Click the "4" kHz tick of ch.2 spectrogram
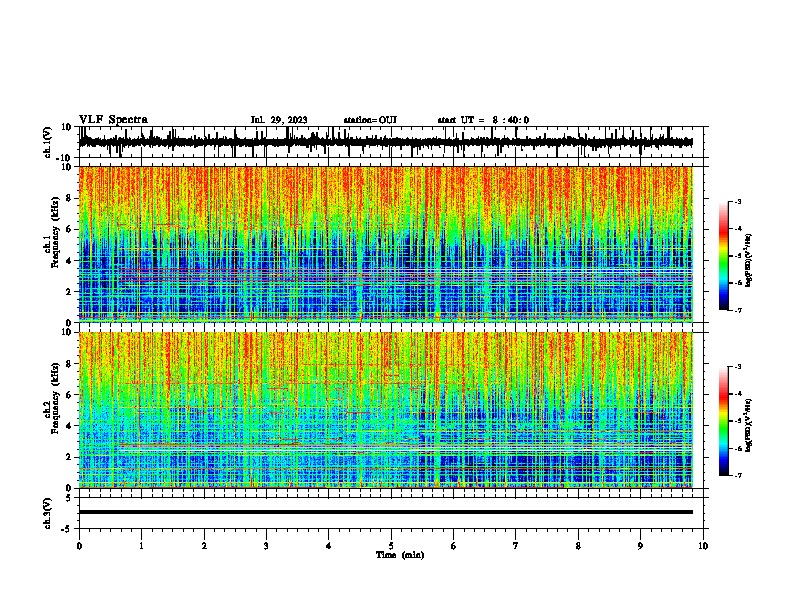Screen dimensions: 792x612 pos(69,426)
